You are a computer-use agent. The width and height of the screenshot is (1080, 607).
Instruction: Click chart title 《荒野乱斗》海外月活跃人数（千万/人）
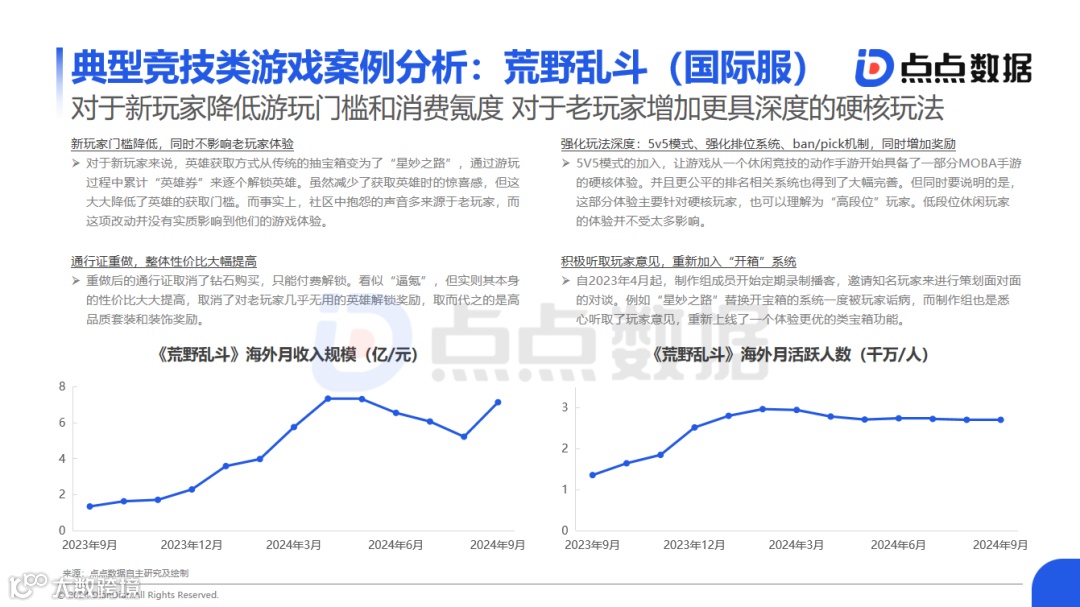pyautogui.click(x=790, y=355)
